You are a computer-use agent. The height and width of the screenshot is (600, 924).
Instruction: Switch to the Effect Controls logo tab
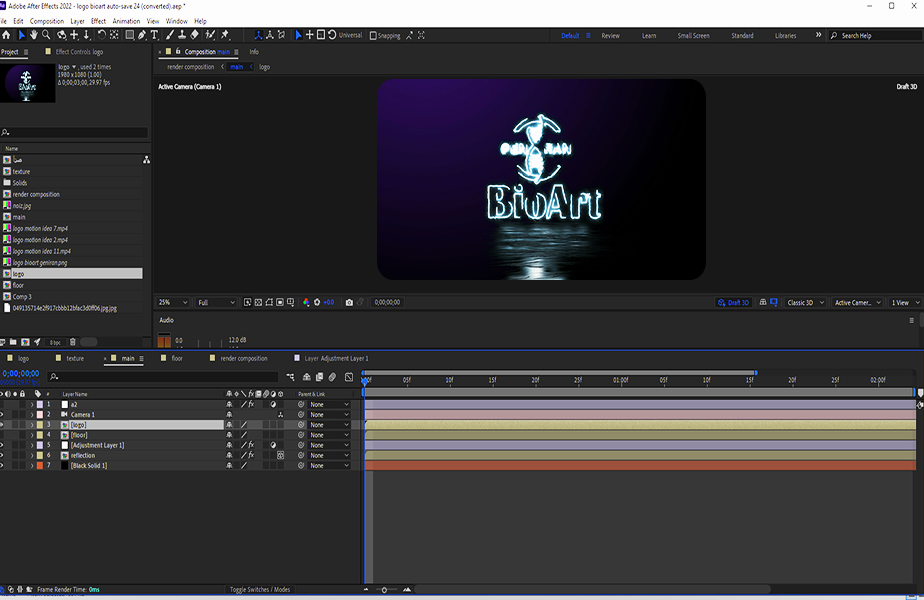tap(79, 52)
